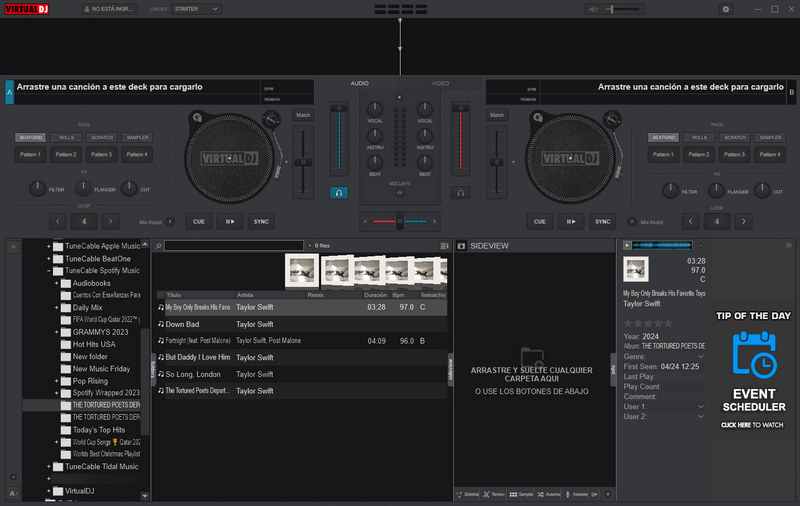This screenshot has width=800, height=506.
Task: Expand VirtualDJ folder in tree
Action: pyautogui.click(x=49, y=491)
